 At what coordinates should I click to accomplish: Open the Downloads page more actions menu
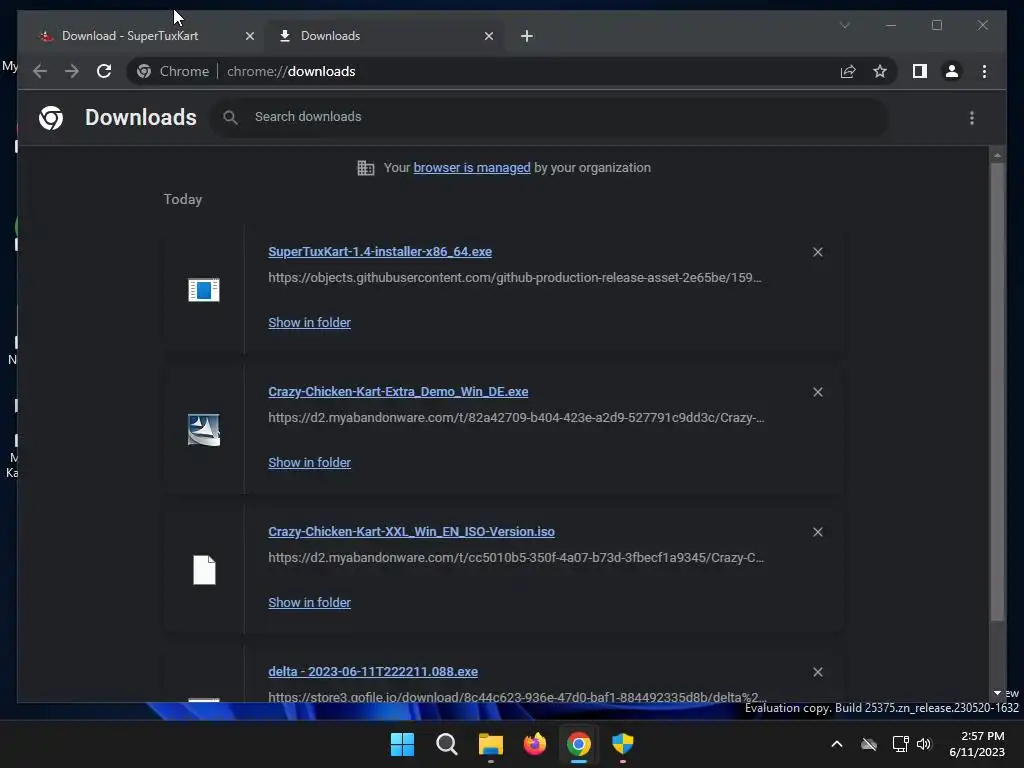click(972, 118)
